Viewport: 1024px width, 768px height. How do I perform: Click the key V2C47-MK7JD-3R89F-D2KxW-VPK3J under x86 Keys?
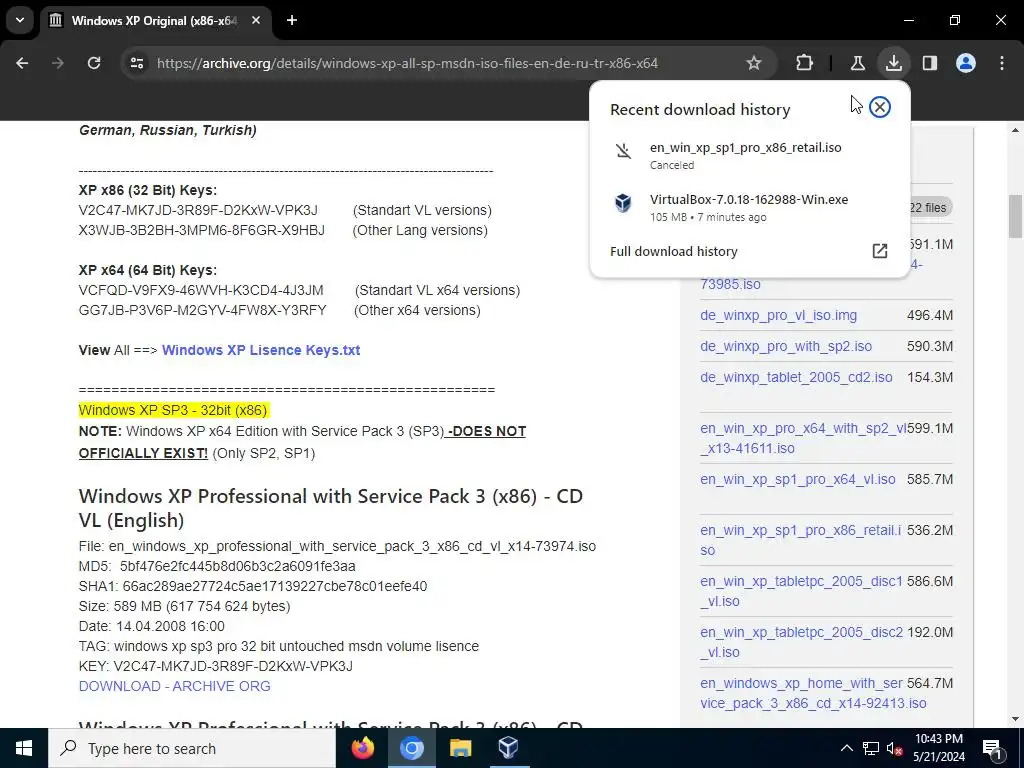pos(198,210)
